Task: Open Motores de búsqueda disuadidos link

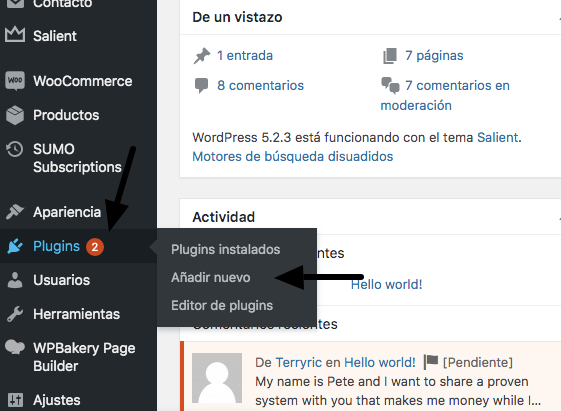Action: [293, 156]
